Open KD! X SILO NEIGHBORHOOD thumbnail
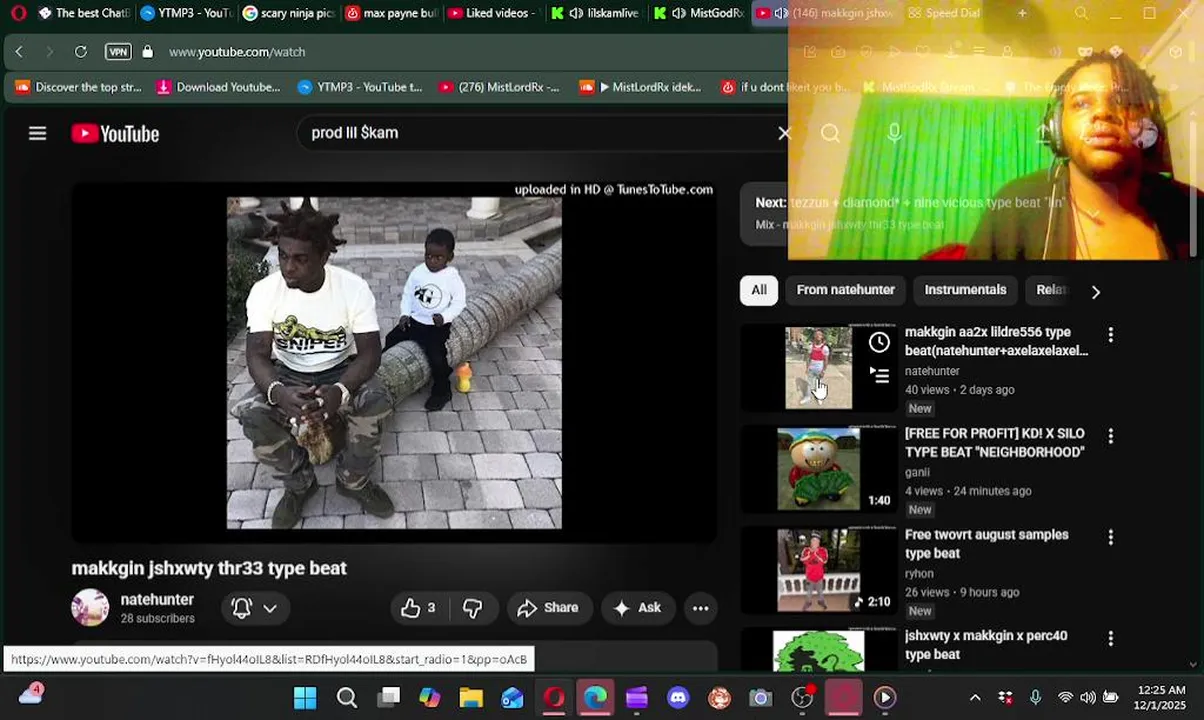 [818, 469]
